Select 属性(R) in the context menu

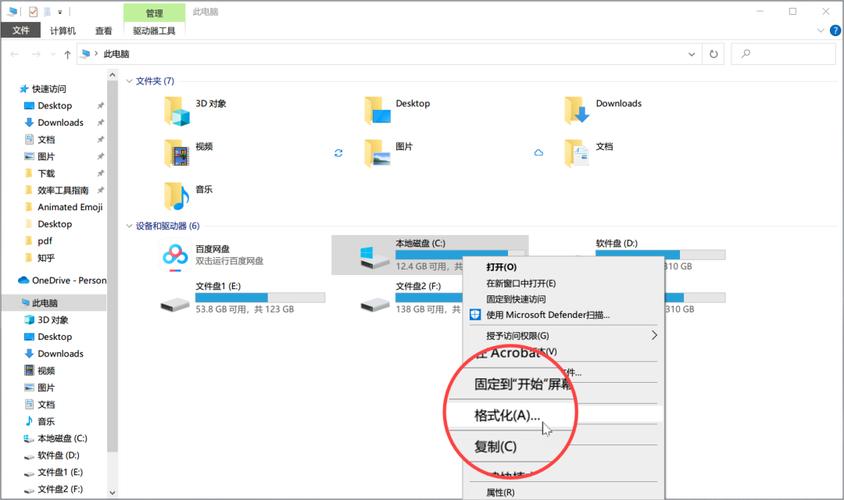(500, 492)
